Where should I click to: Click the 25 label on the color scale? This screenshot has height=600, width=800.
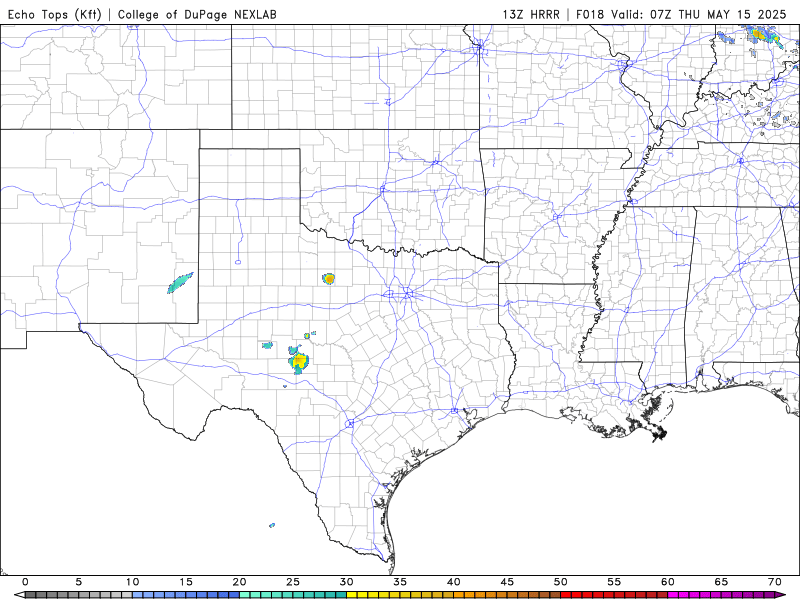(293, 582)
